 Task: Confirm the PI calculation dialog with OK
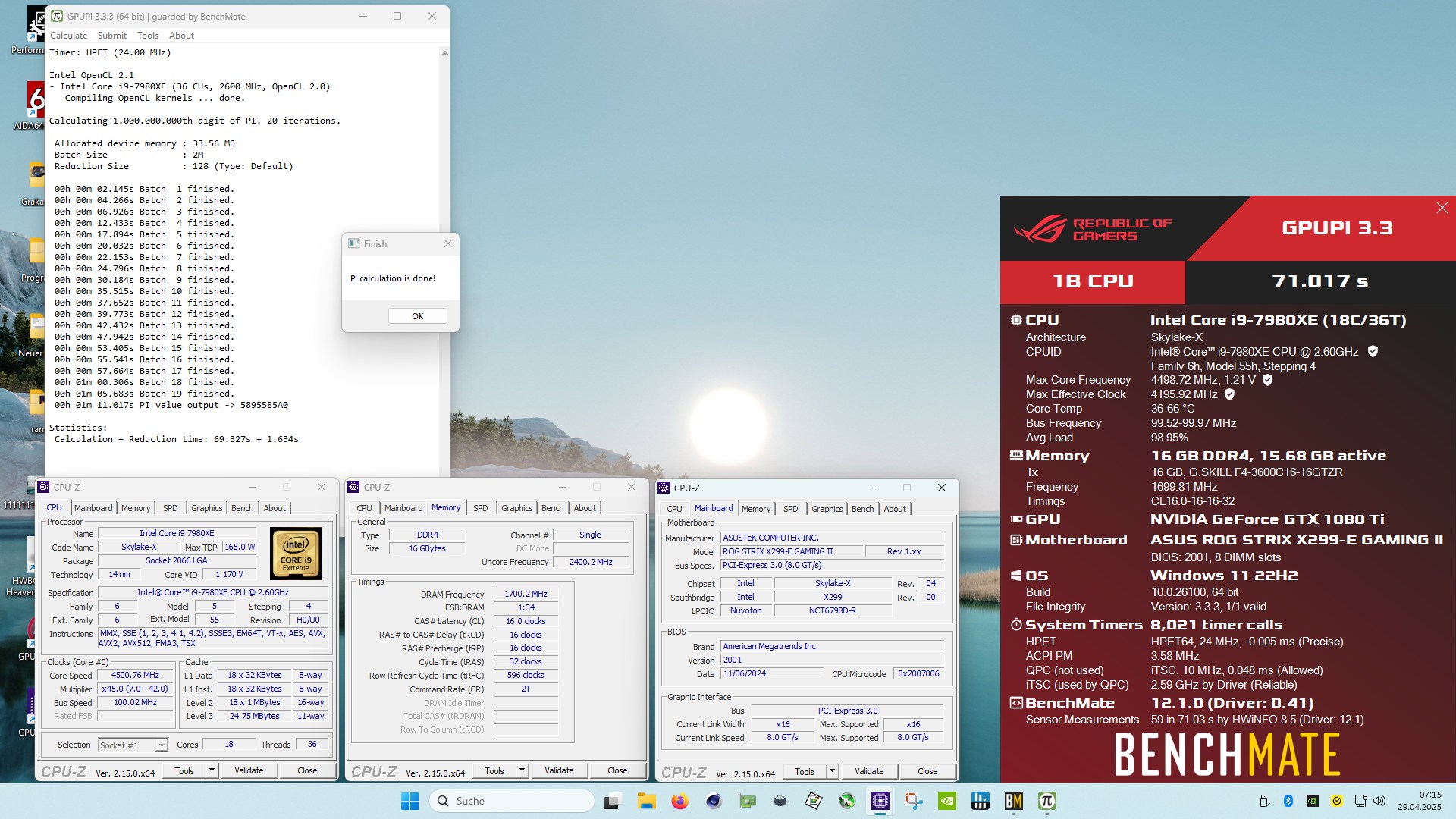pos(417,316)
